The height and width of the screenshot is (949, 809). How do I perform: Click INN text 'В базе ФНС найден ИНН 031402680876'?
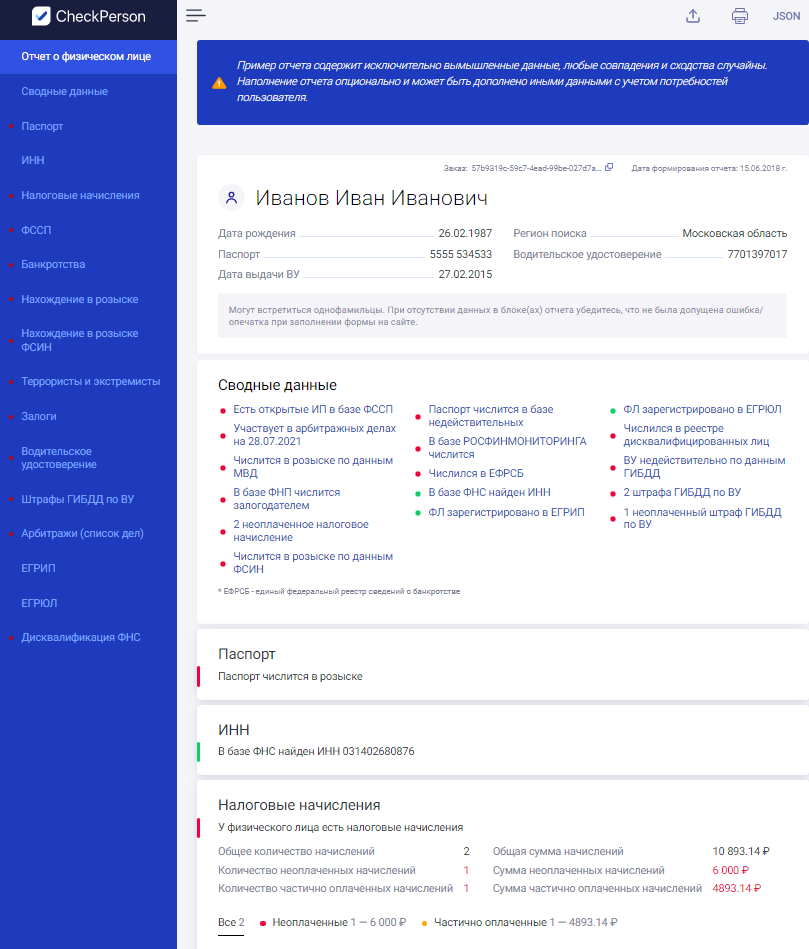click(x=316, y=751)
